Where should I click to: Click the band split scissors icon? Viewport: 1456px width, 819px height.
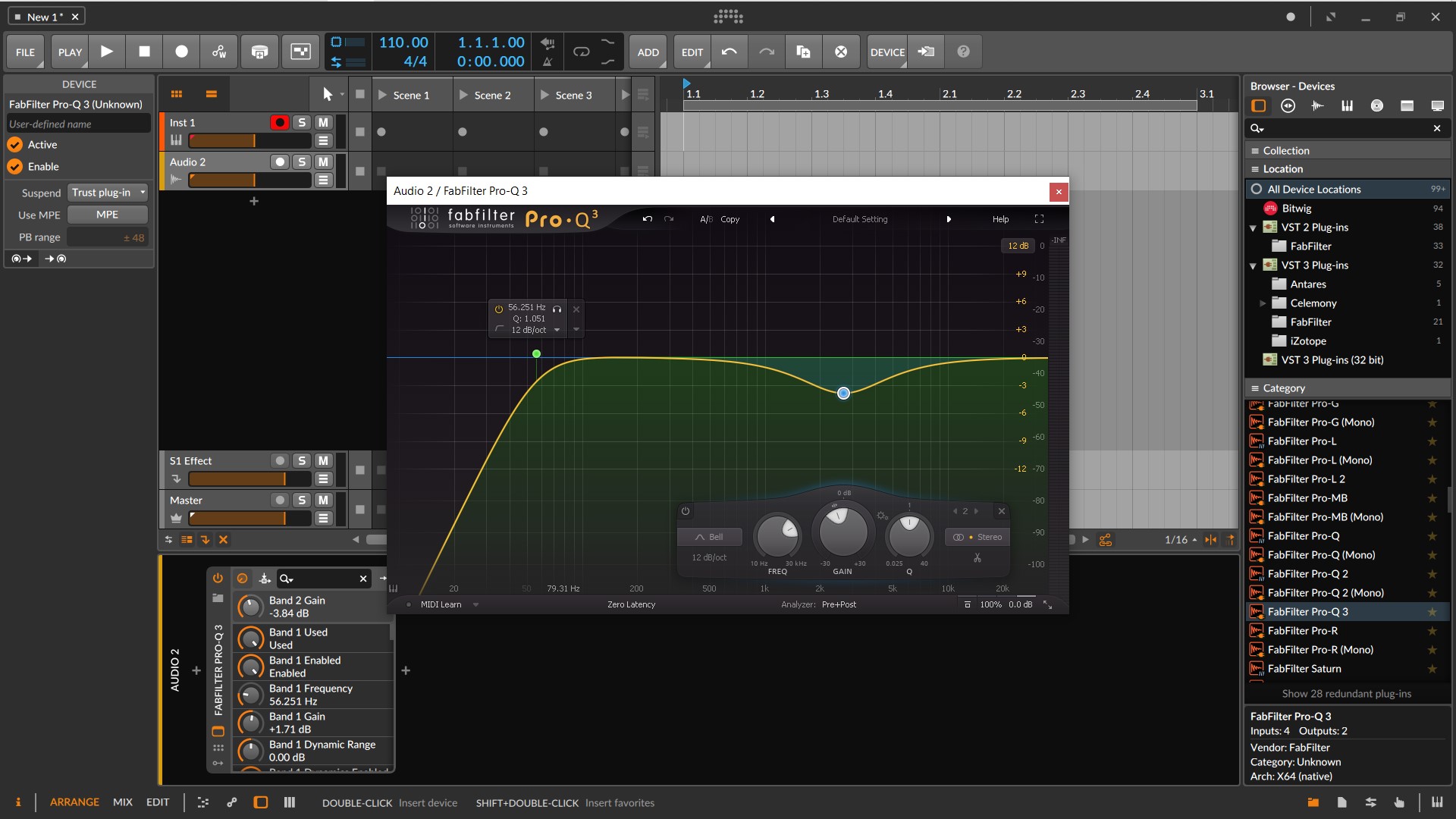(x=977, y=558)
